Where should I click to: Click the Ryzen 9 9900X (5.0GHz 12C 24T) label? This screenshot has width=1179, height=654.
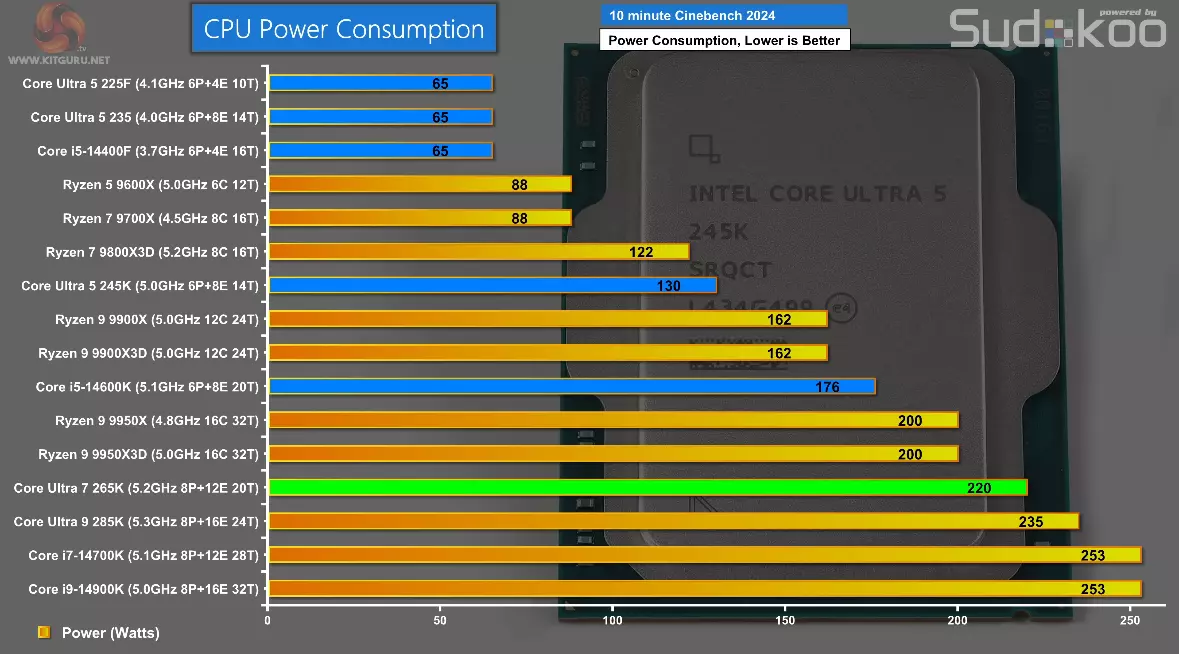[x=156, y=319]
